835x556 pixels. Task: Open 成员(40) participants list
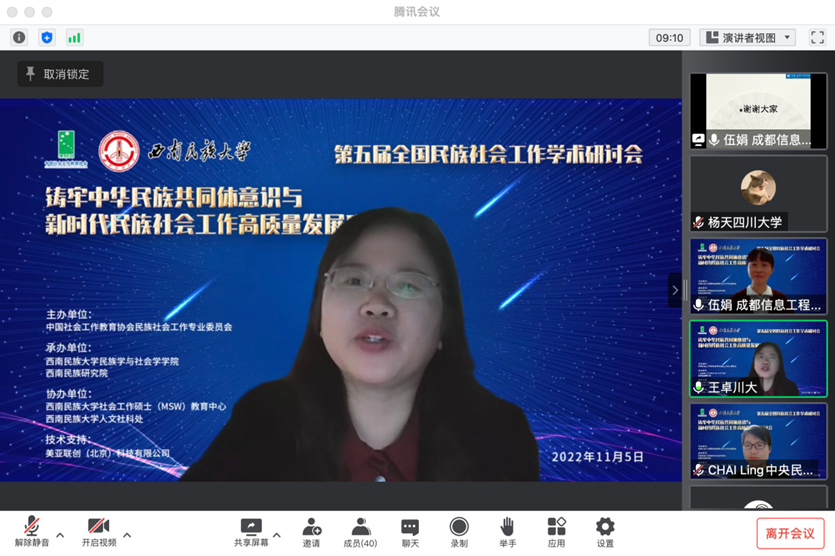[x=360, y=532]
